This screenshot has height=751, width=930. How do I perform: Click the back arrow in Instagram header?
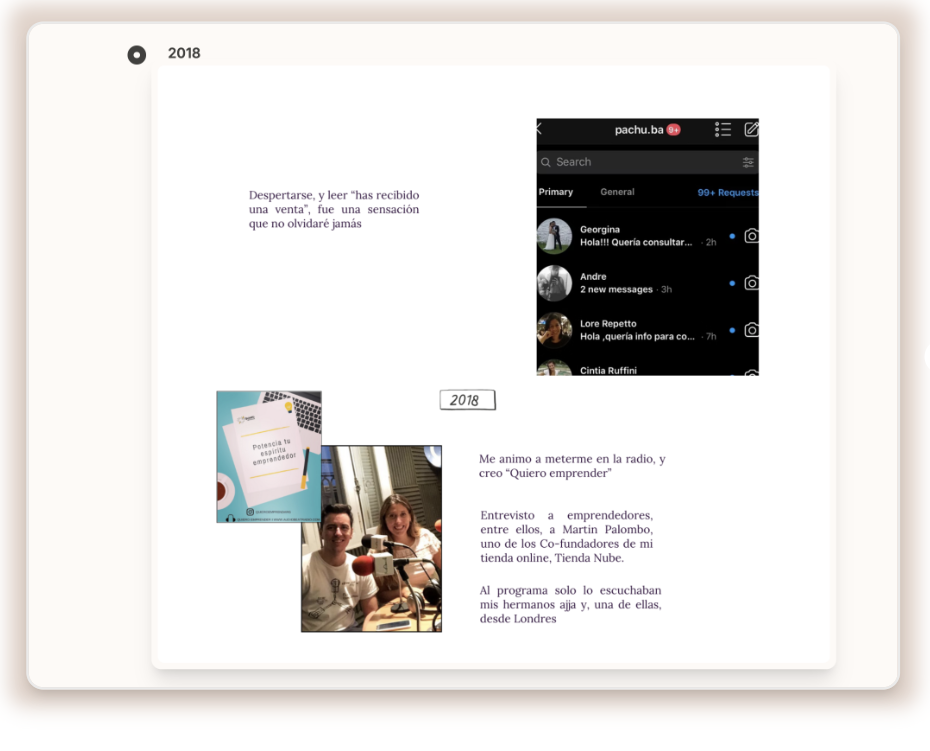pyautogui.click(x=541, y=130)
